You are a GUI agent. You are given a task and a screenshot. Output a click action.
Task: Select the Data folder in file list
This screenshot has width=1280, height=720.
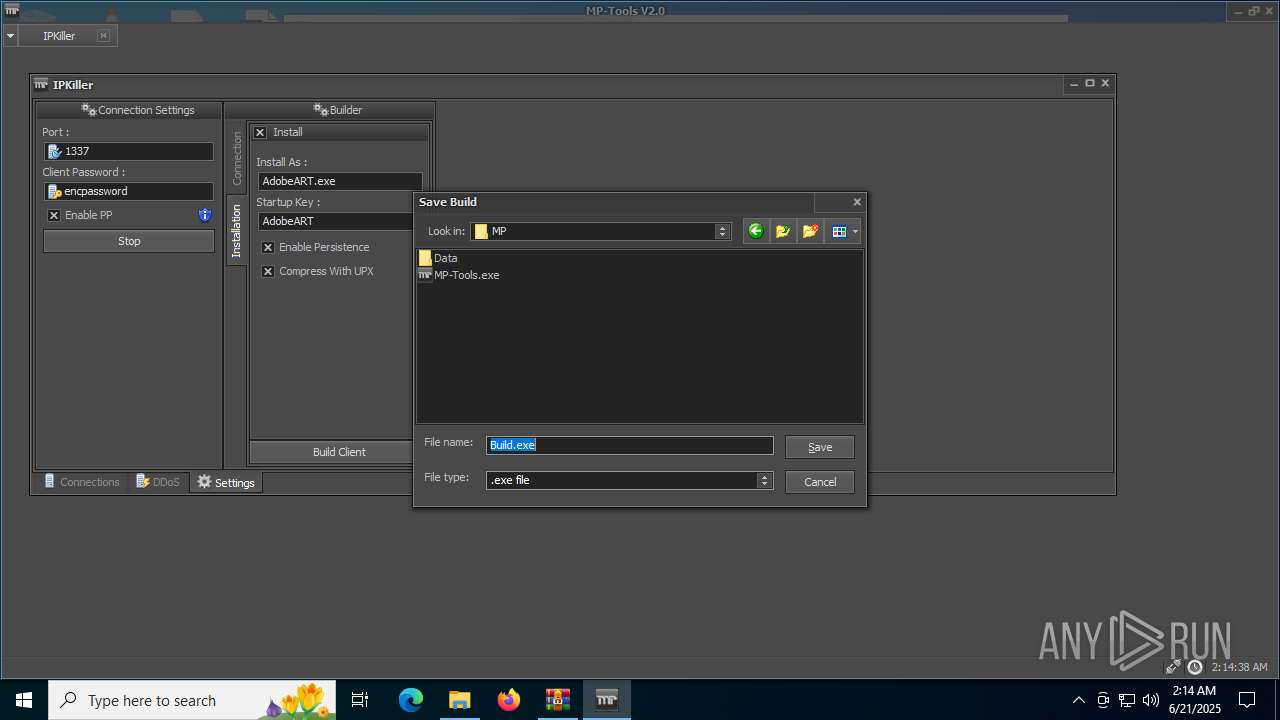click(438, 258)
